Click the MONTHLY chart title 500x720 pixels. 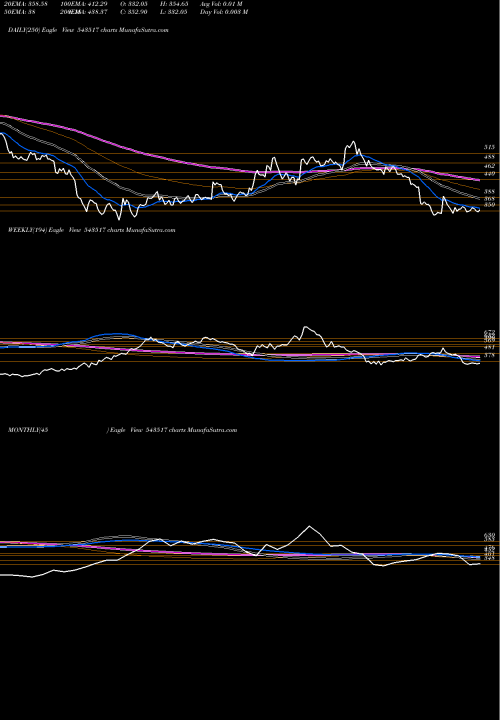[122, 430]
